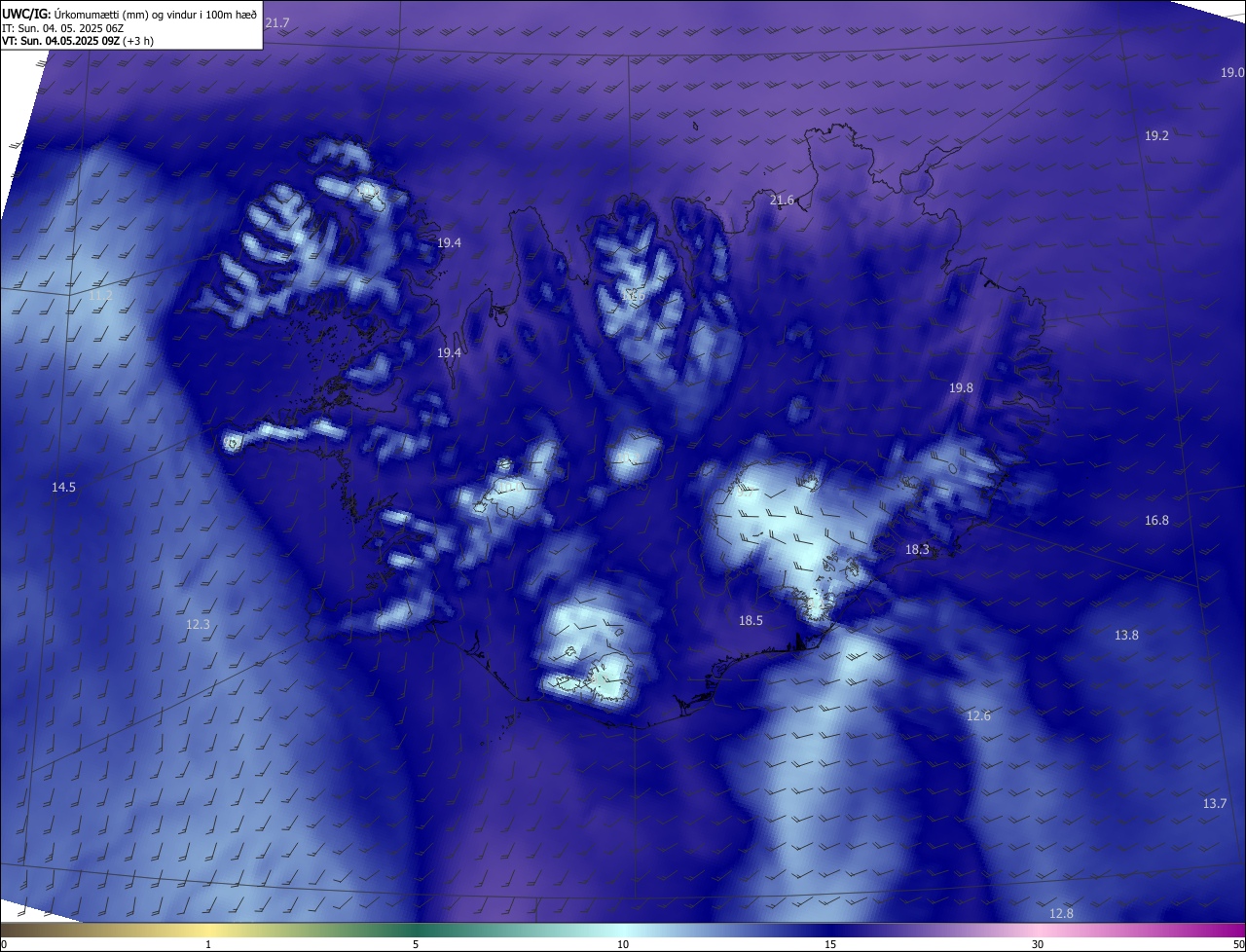The height and width of the screenshot is (952, 1246).
Task: Click the valid time line 'VT: Sun. 04.05.2025 09Z (+3 h)'
Action: click(78, 41)
